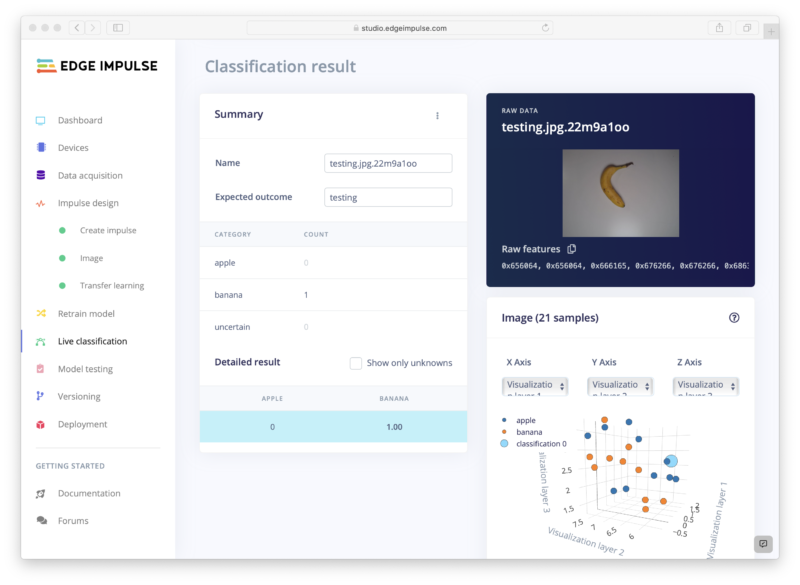Screen dimensions: 800x585
Task: Open help for Image samples chart
Action: [734, 318]
